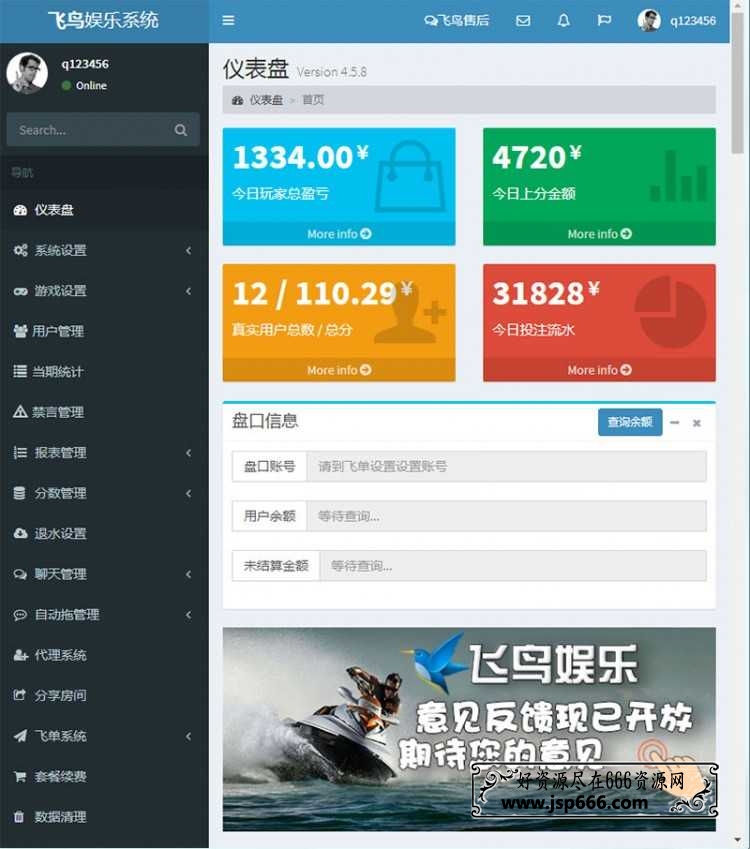The image size is (750, 849).
Task: Select 禁言管理 from the sidebar
Action: [x=58, y=412]
